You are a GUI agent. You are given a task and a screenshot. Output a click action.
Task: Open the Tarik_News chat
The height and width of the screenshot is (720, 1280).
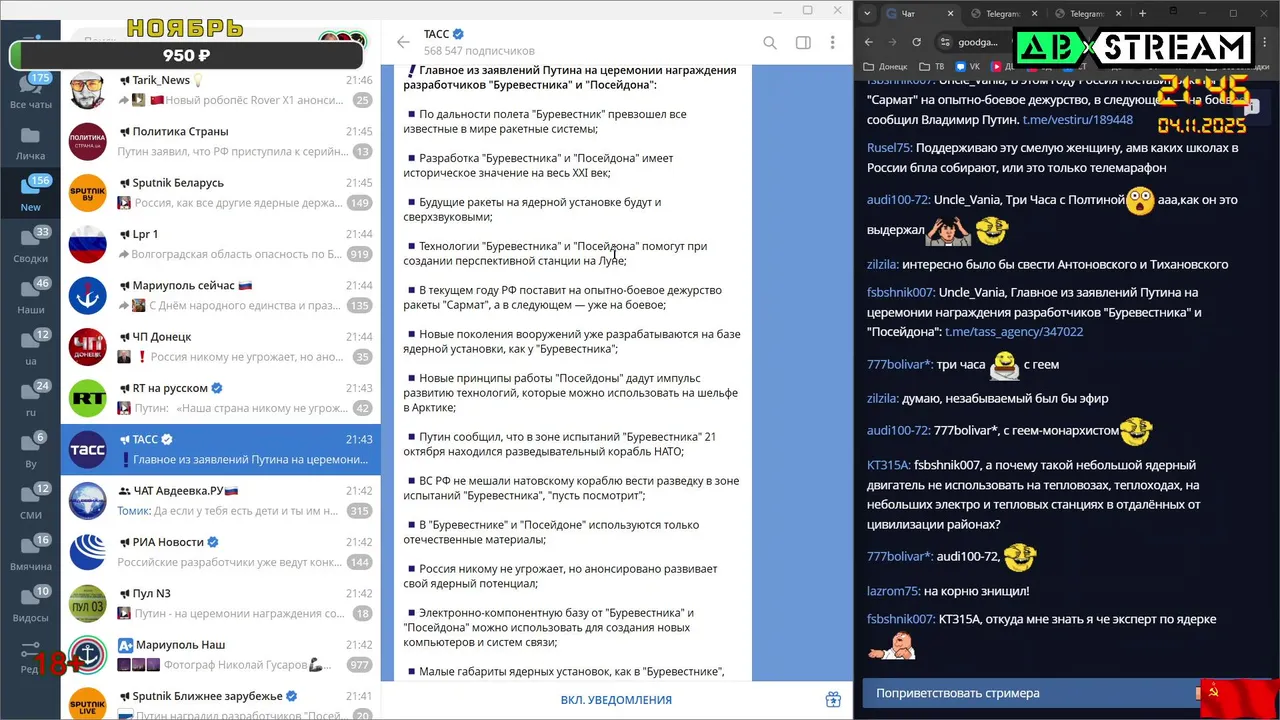(221, 90)
